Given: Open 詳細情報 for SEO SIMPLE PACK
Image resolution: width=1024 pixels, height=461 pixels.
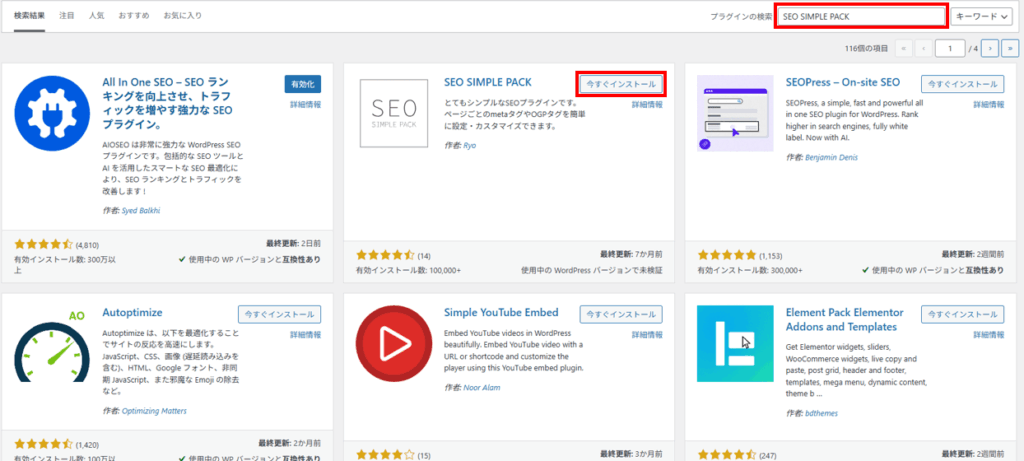Looking at the screenshot, I should 647,104.
